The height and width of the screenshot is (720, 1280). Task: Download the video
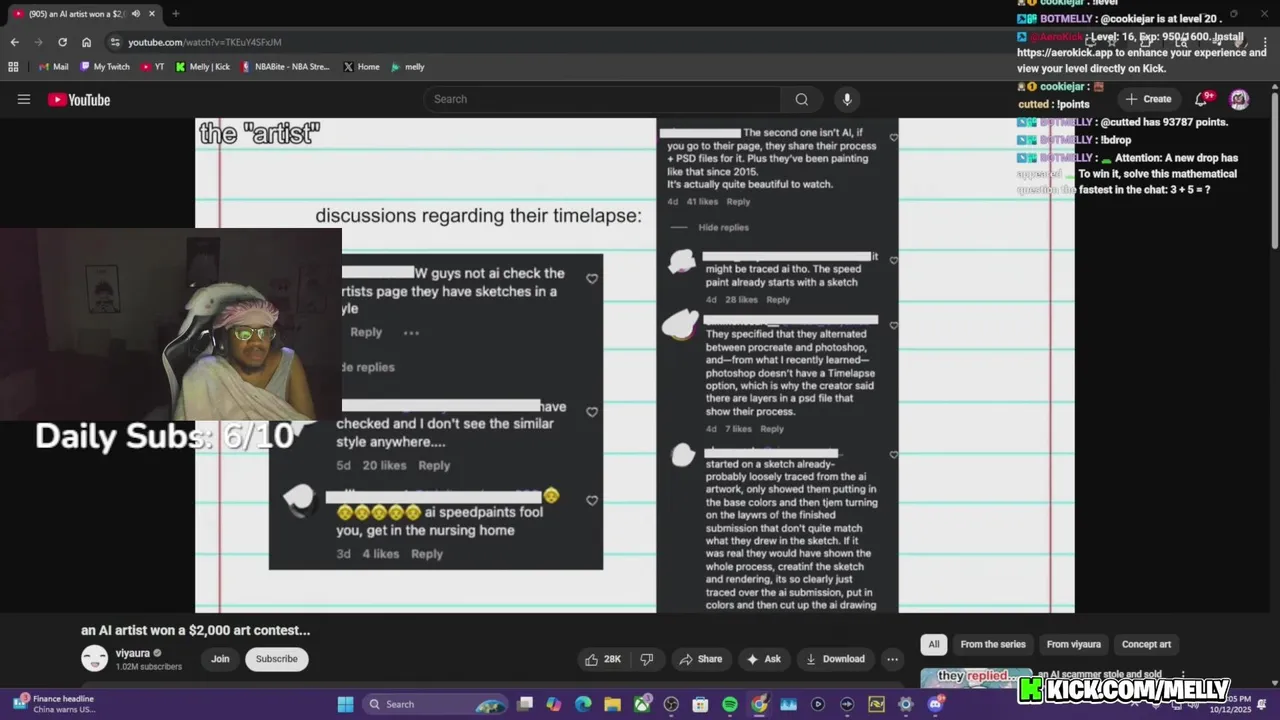(x=835, y=659)
